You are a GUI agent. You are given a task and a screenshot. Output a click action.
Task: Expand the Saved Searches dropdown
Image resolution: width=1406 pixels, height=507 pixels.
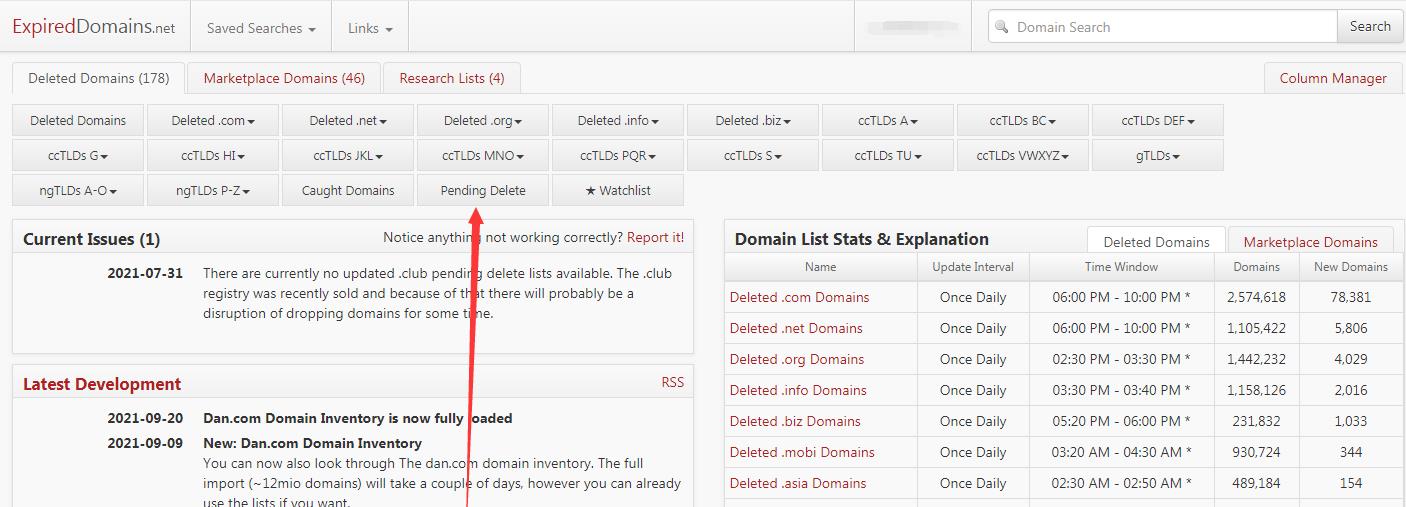260,28
